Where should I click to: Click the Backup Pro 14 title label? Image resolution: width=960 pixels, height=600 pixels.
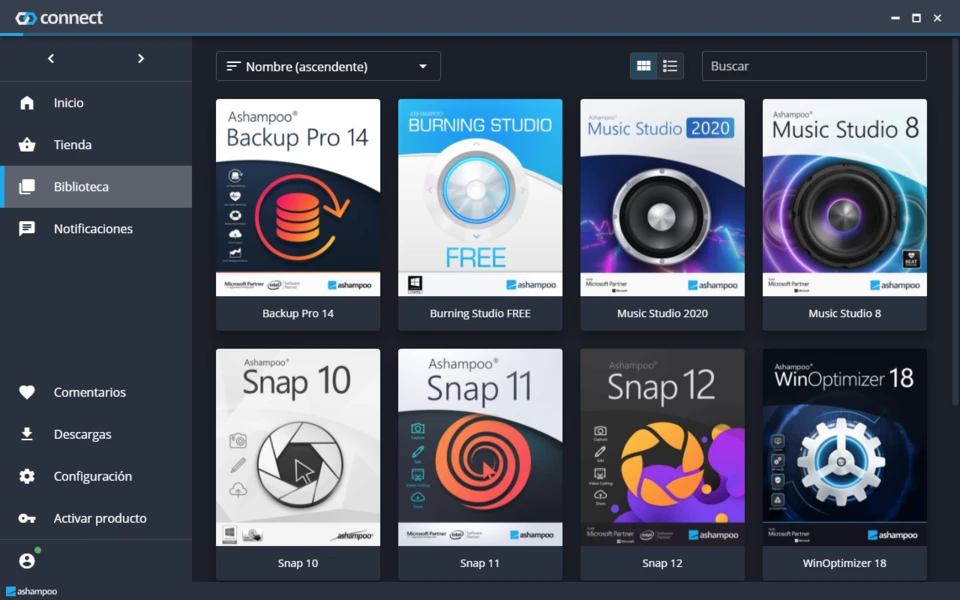[298, 313]
